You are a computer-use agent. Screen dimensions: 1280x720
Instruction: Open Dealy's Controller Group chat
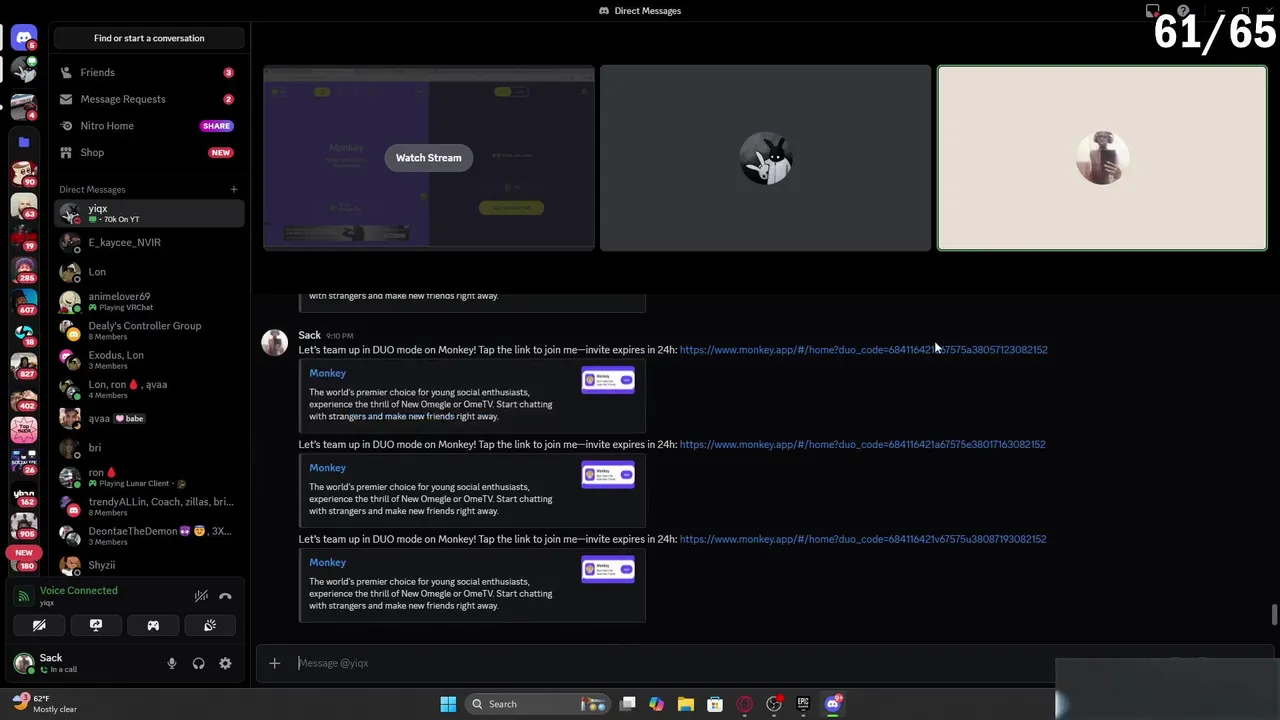[149, 330]
